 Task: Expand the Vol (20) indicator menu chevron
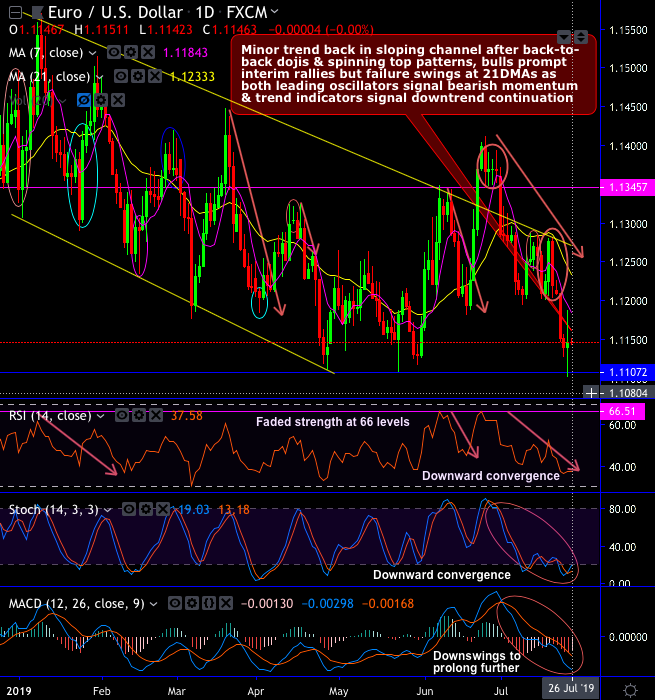[63, 101]
